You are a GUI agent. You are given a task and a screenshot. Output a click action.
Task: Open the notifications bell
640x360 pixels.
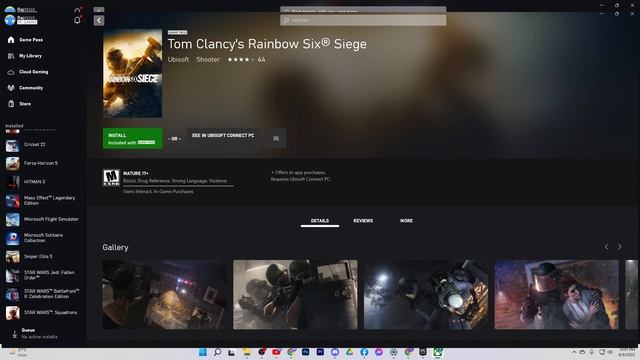point(77,20)
